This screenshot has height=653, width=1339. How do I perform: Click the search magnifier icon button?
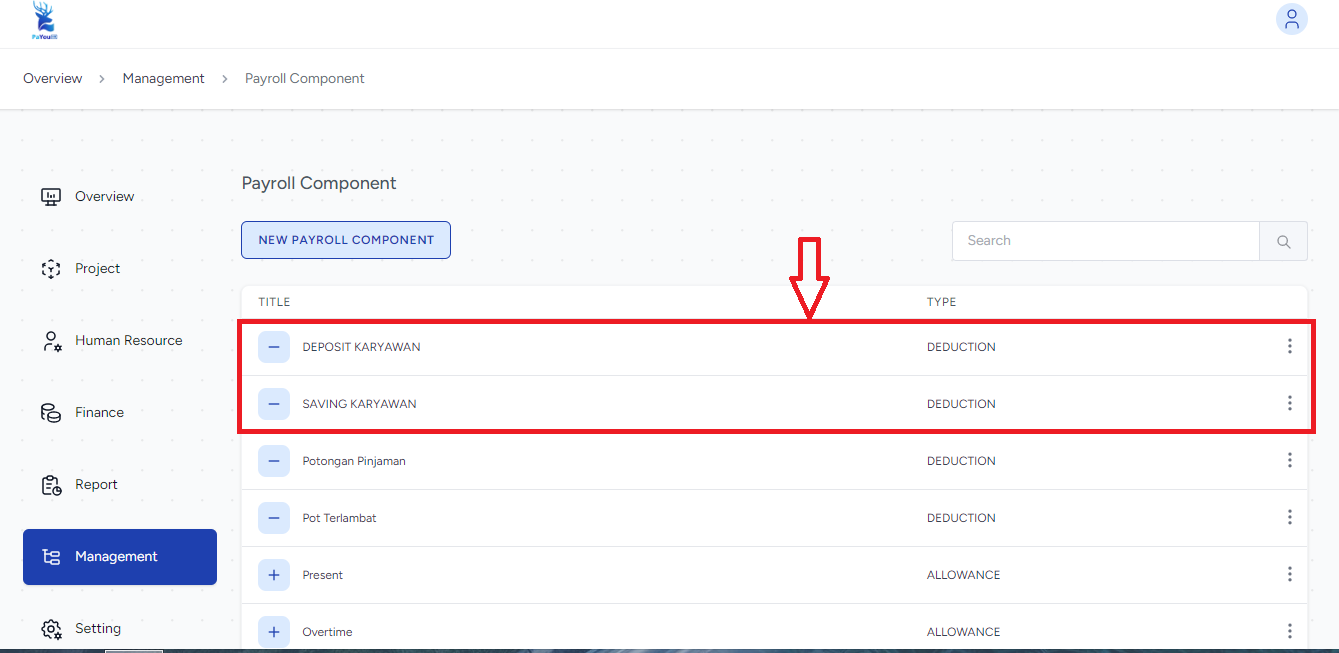tap(1283, 241)
